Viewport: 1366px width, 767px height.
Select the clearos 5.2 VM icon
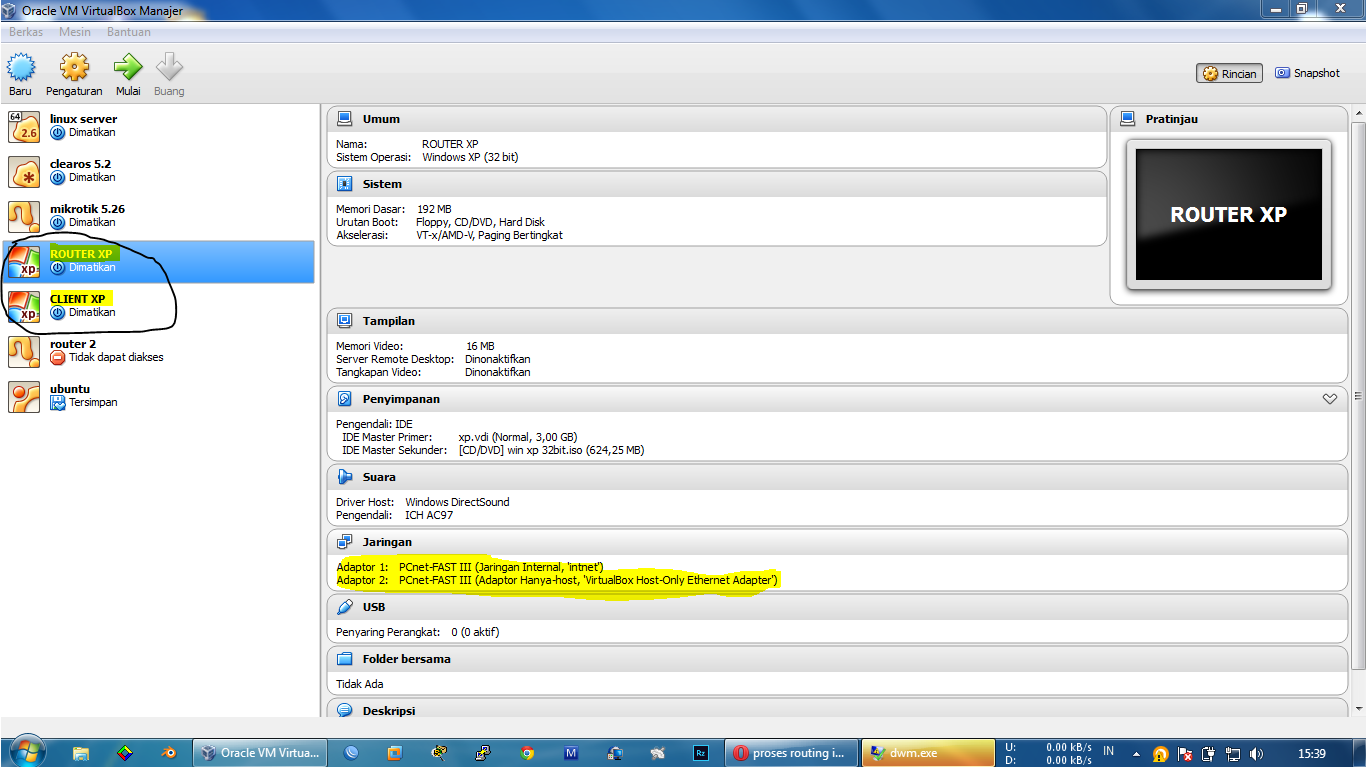(x=24, y=172)
